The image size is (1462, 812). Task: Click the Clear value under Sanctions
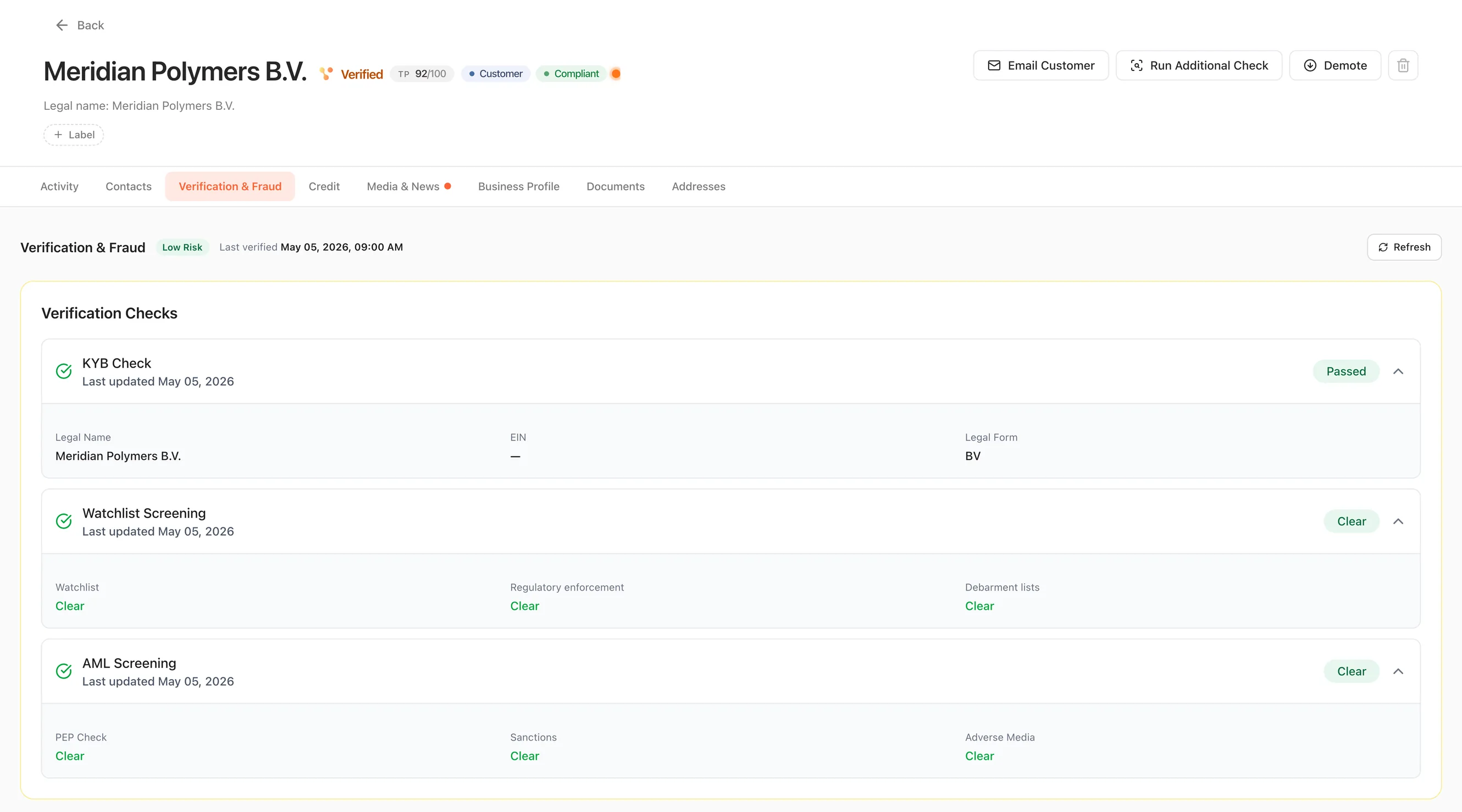tap(525, 756)
